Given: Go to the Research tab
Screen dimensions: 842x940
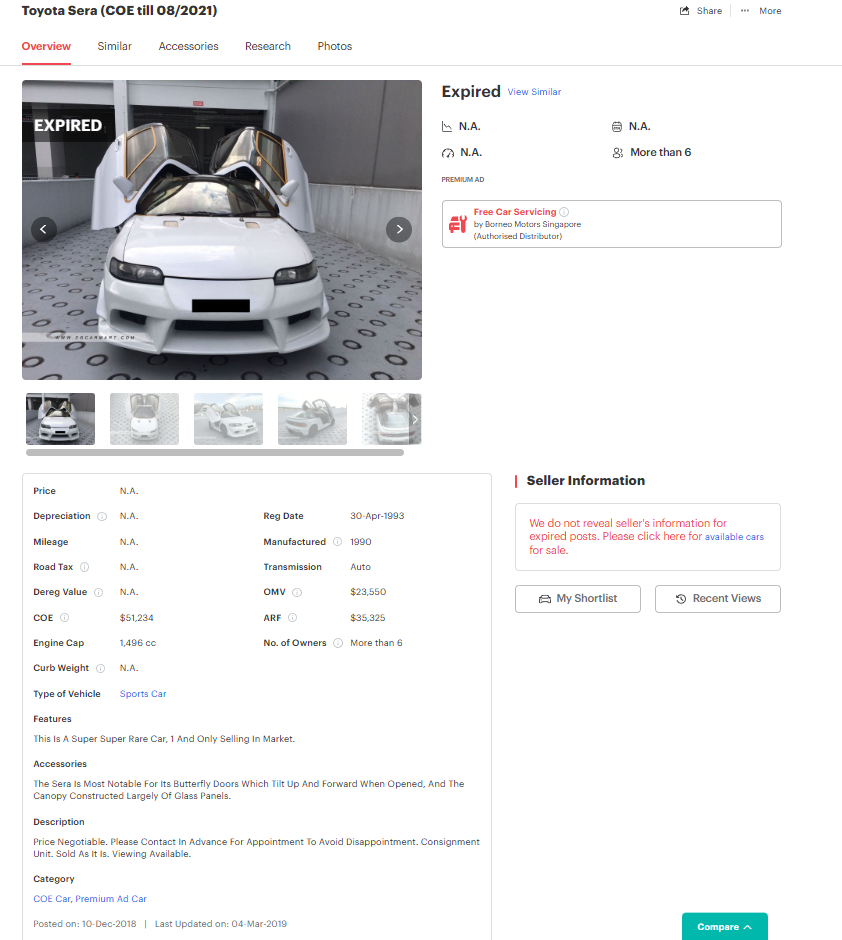Looking at the screenshot, I should 268,46.
